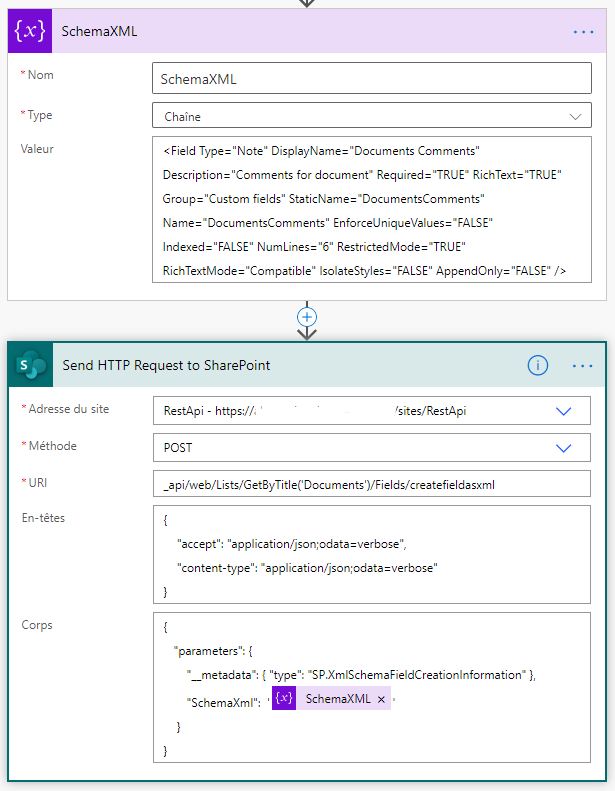Click the RichTextMode="Compatible" line in Valeur
Screen dimensions: 615x791
pos(364,271)
